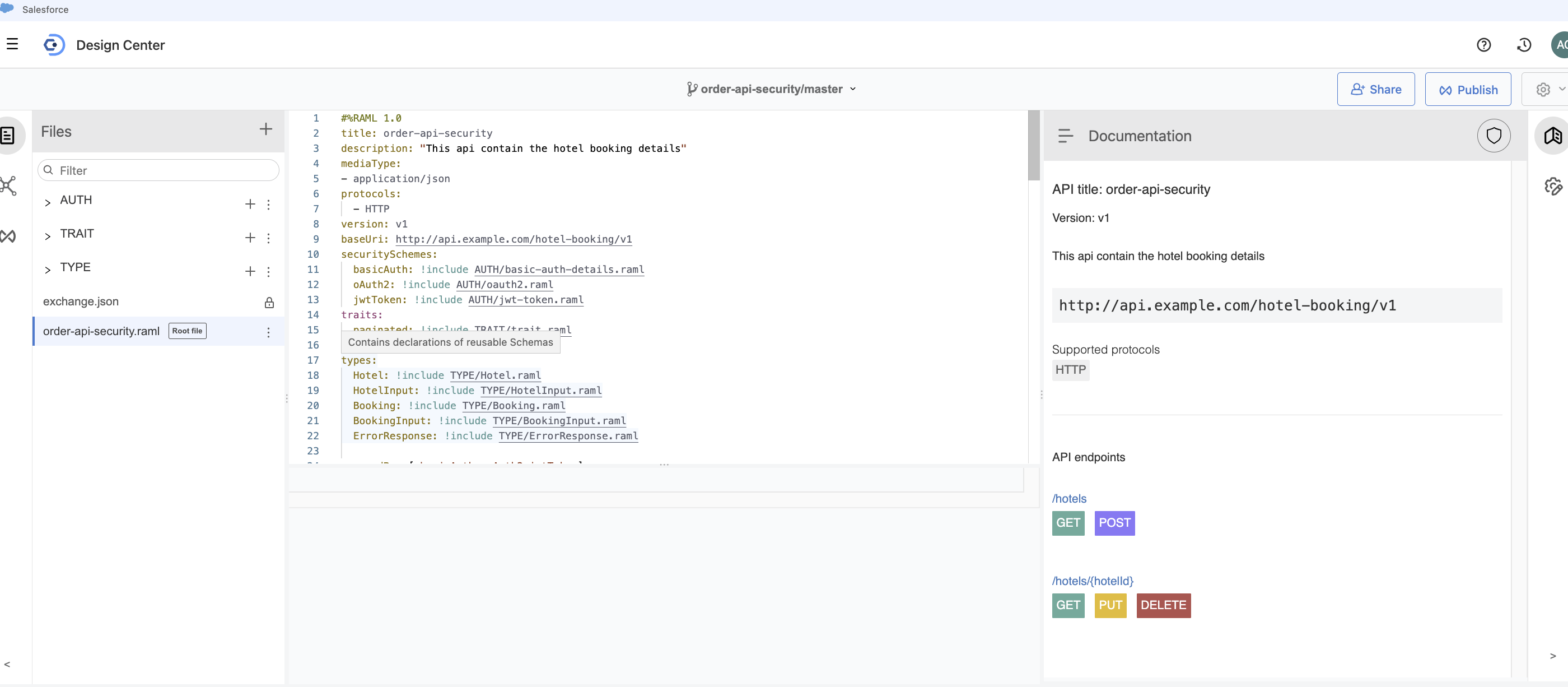Screen dimensions: 1568x687
Task: Select the Files panel sidebar icon
Action: pyautogui.click(x=8, y=135)
